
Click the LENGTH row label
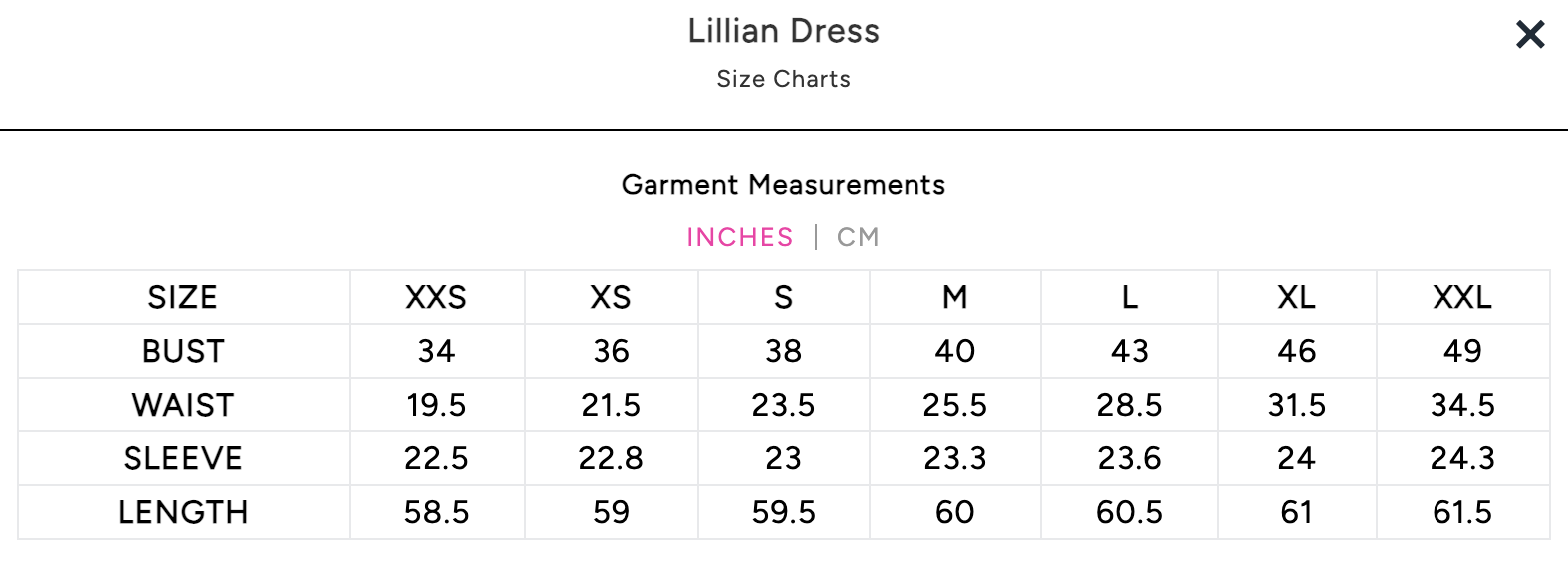tap(183, 512)
